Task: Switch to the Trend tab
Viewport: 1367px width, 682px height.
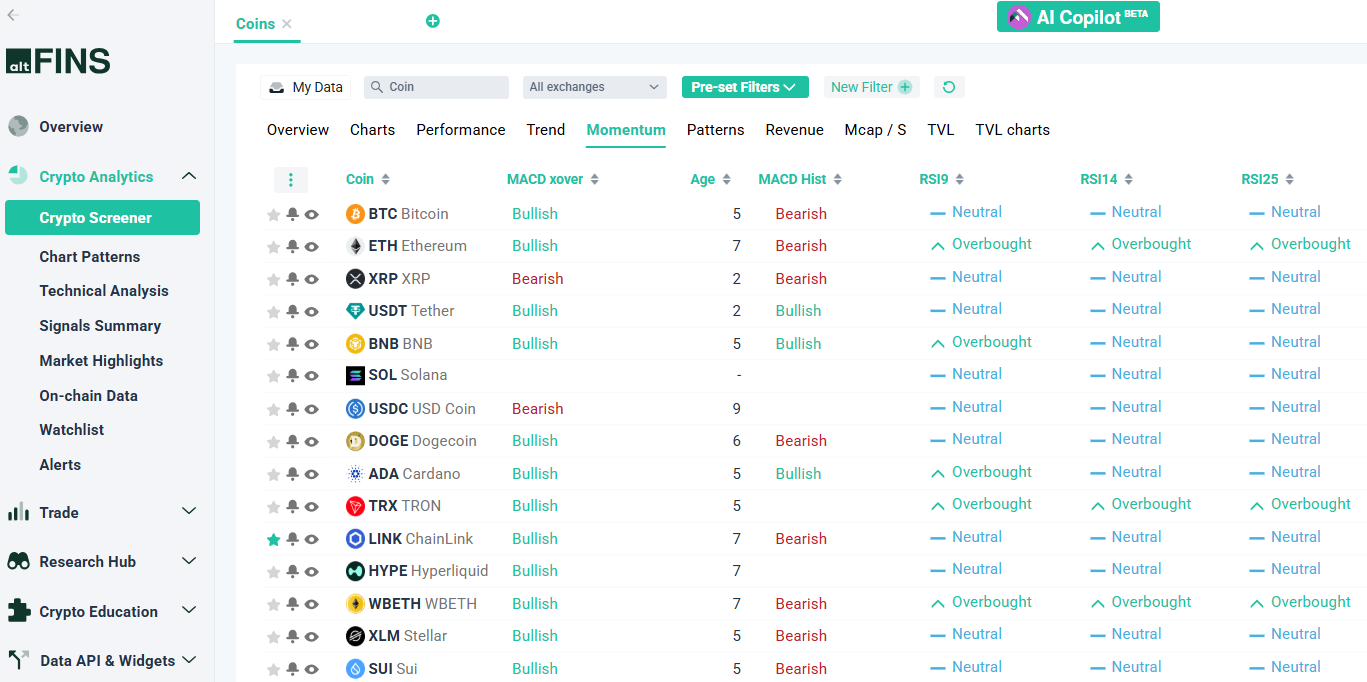Action: [x=546, y=130]
